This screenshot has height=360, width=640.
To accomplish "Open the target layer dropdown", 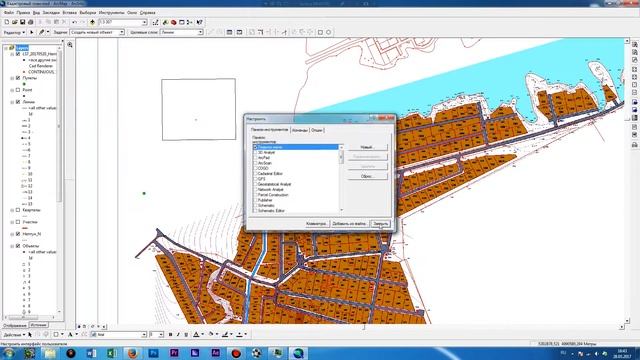I will [x=200, y=32].
